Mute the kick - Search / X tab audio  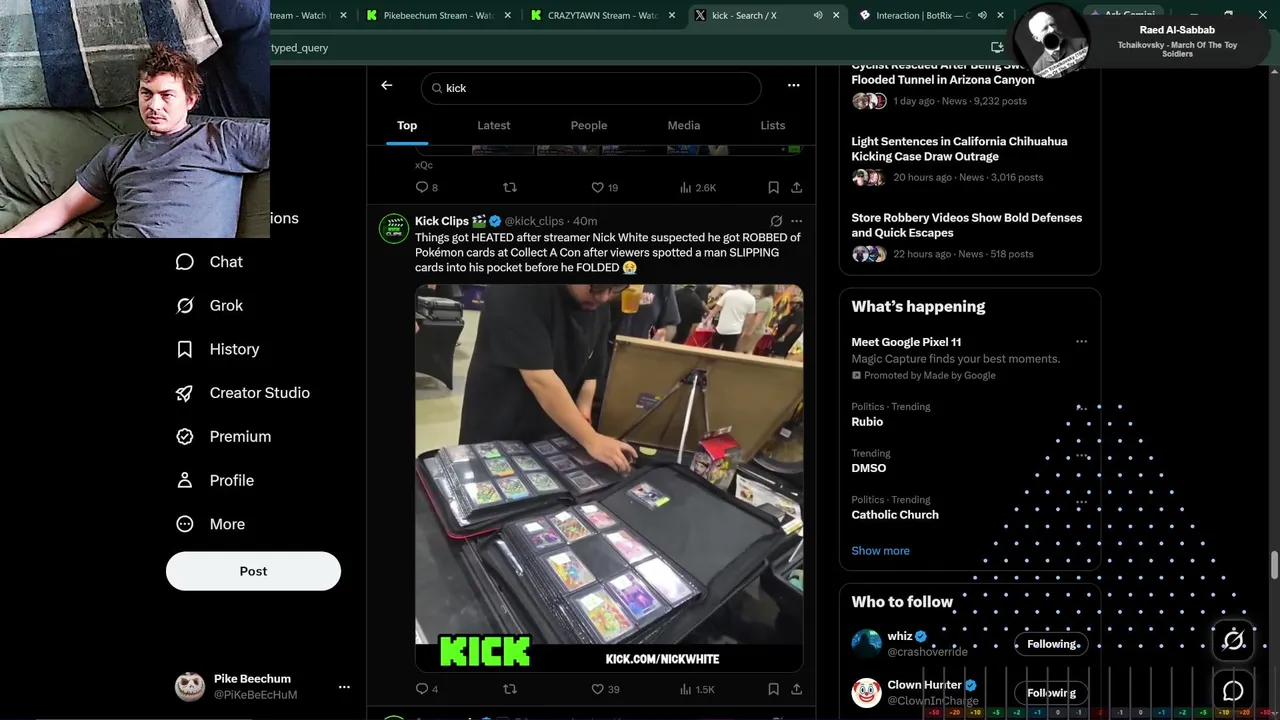[x=818, y=15]
